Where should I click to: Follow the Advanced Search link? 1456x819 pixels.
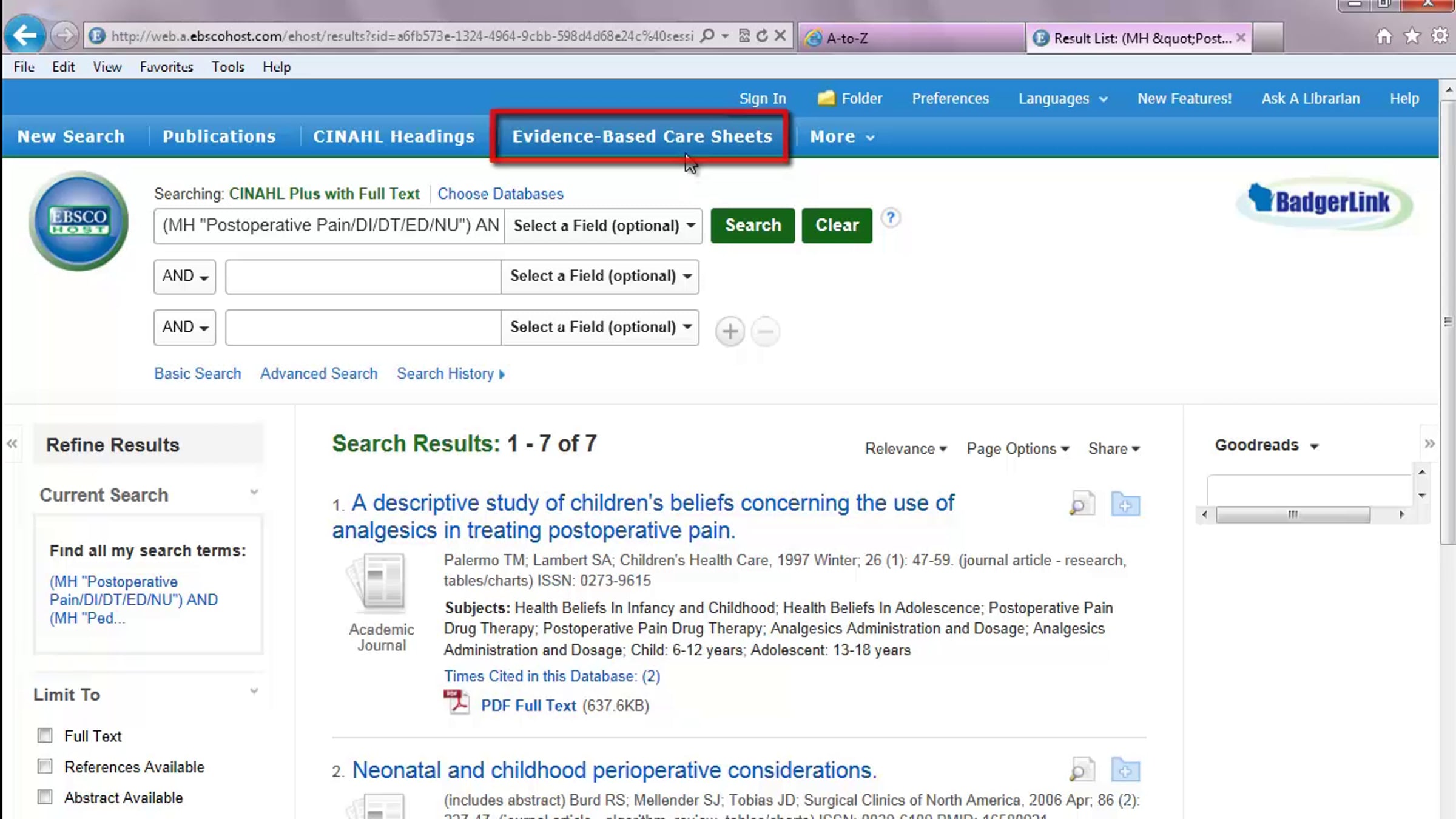pos(318,373)
